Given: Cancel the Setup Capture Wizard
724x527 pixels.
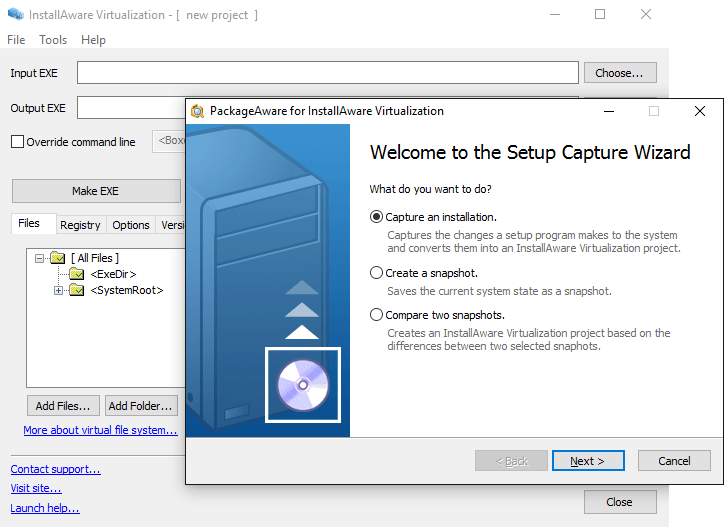Looking at the screenshot, I should (674, 461).
